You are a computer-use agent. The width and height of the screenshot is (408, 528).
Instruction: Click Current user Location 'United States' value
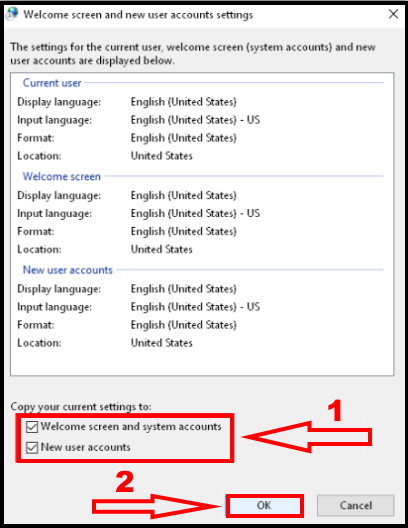(162, 156)
